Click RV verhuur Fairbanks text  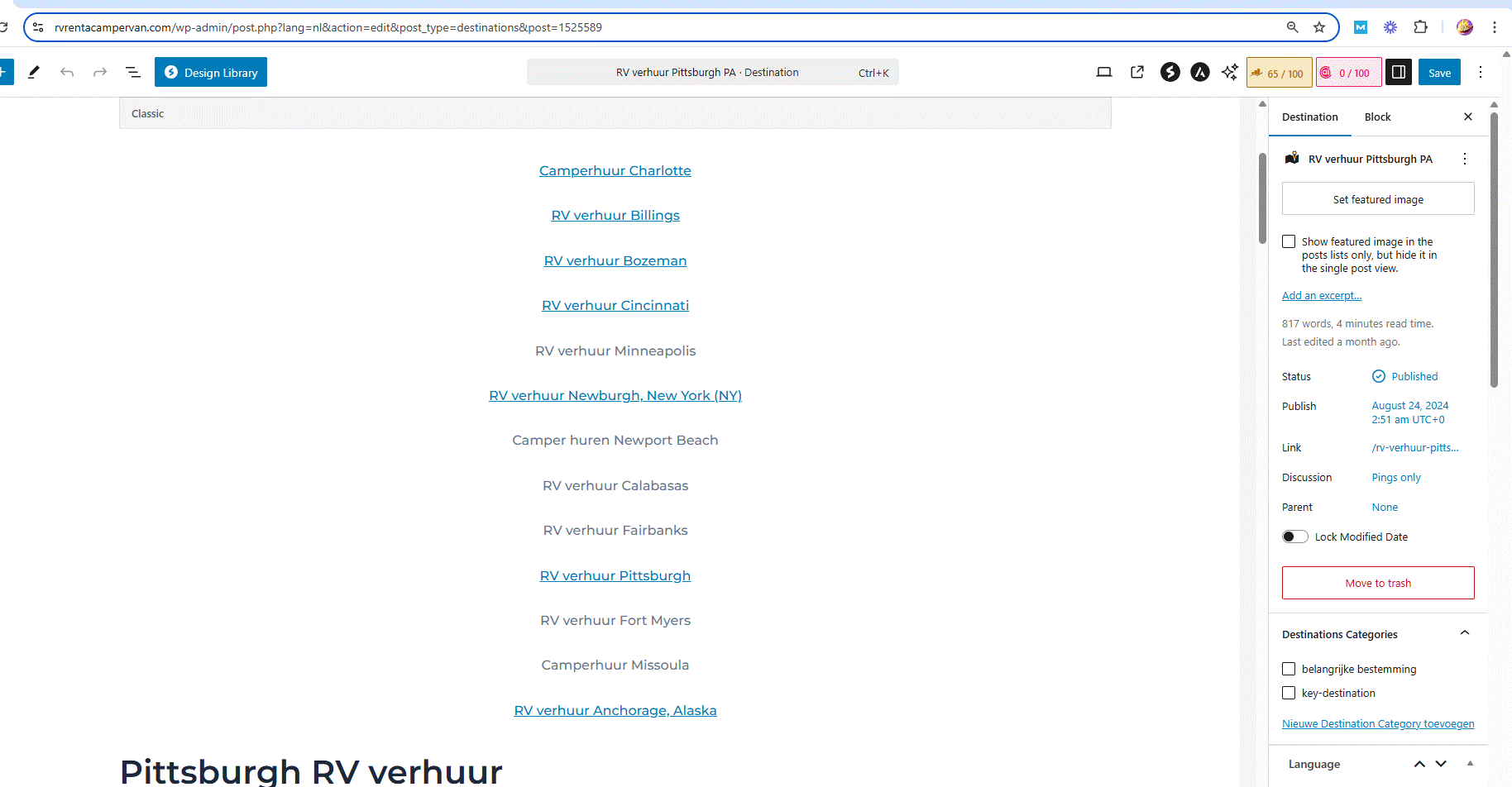click(615, 530)
